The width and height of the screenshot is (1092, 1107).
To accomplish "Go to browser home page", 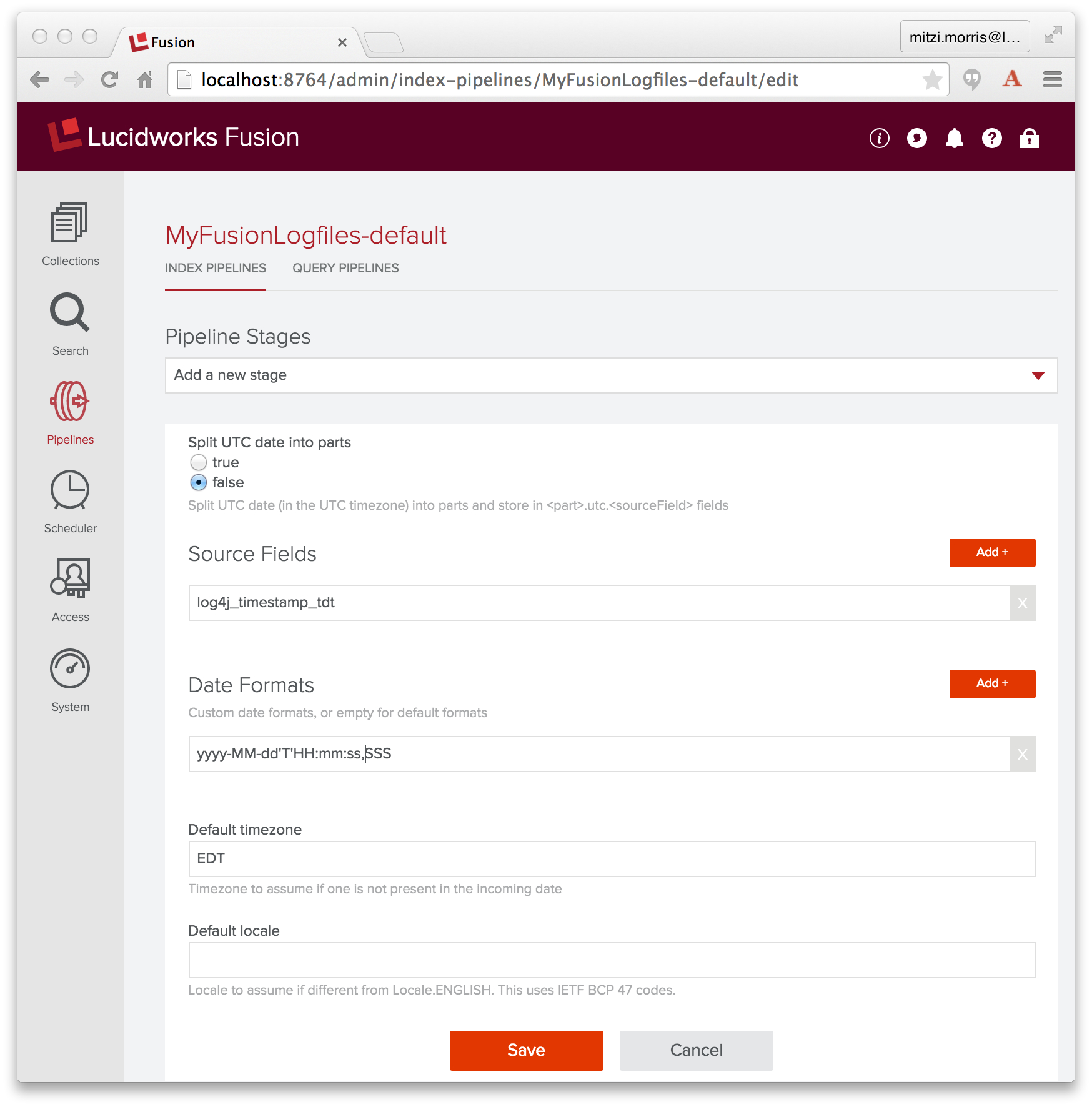I will (x=144, y=80).
